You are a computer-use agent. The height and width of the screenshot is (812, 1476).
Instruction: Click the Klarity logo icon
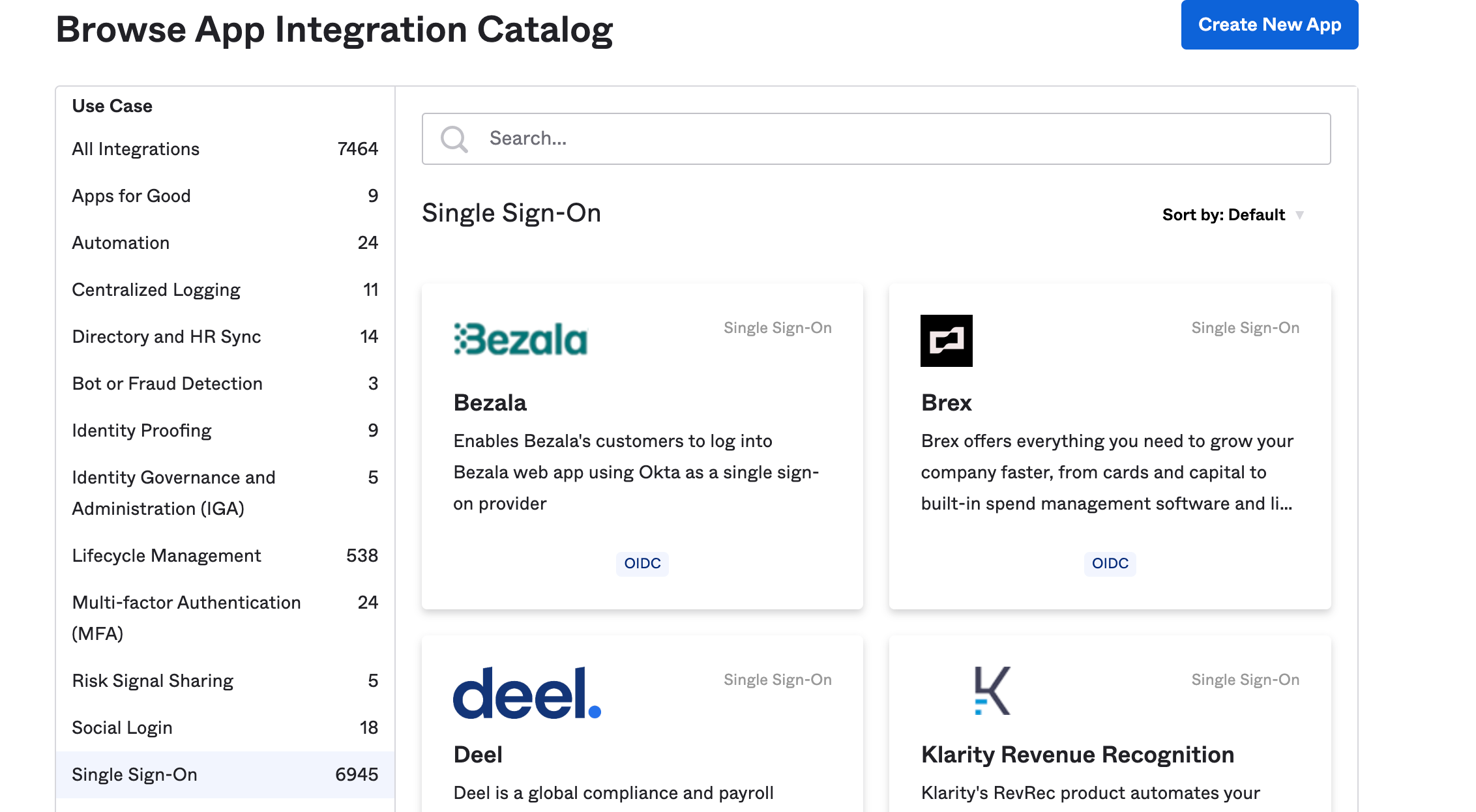pos(992,691)
